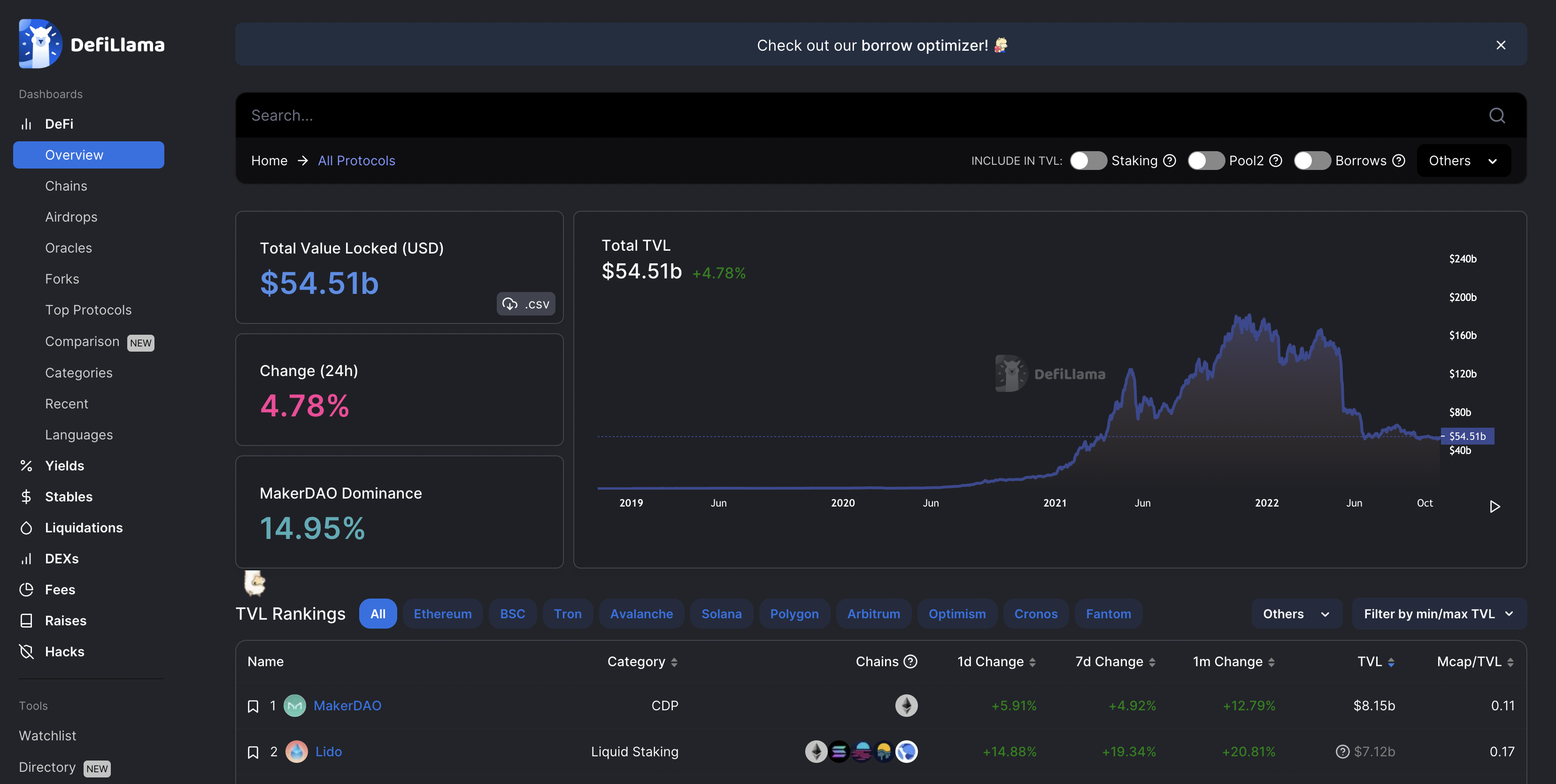Open Chains in the sidebar
The width and height of the screenshot is (1556, 784).
66,186
